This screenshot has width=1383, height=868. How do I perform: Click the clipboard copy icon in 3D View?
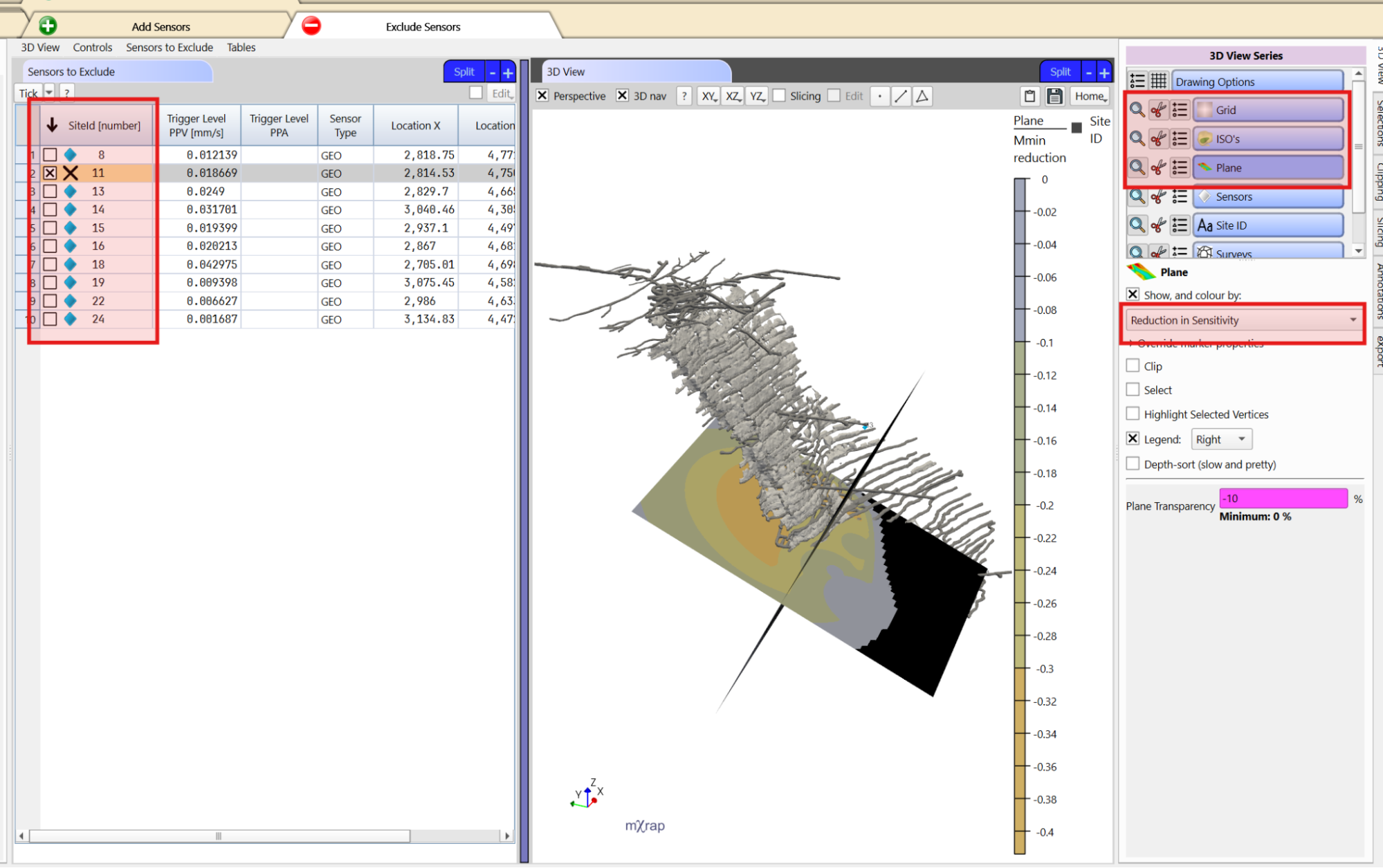[x=1029, y=96]
